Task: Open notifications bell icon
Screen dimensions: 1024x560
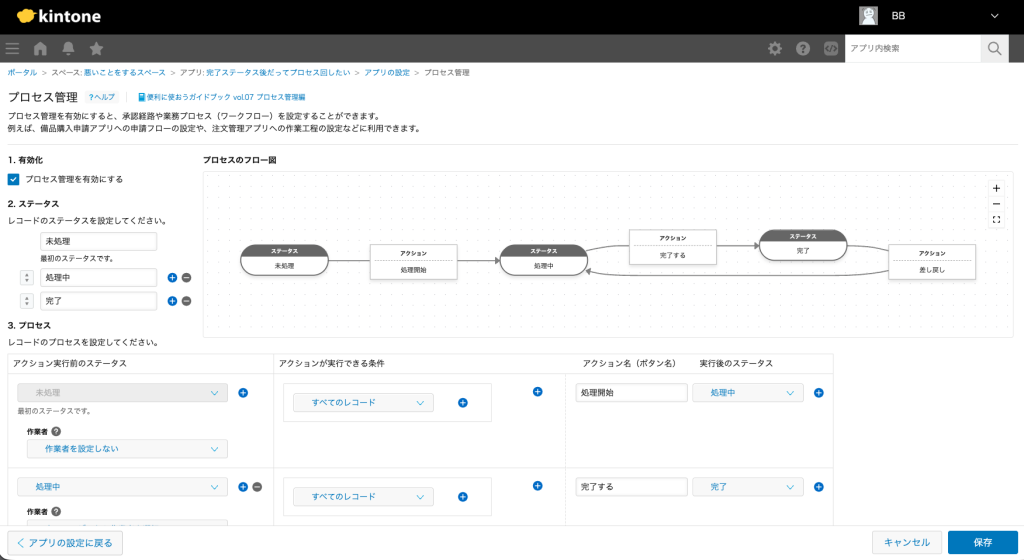Action: point(68,48)
